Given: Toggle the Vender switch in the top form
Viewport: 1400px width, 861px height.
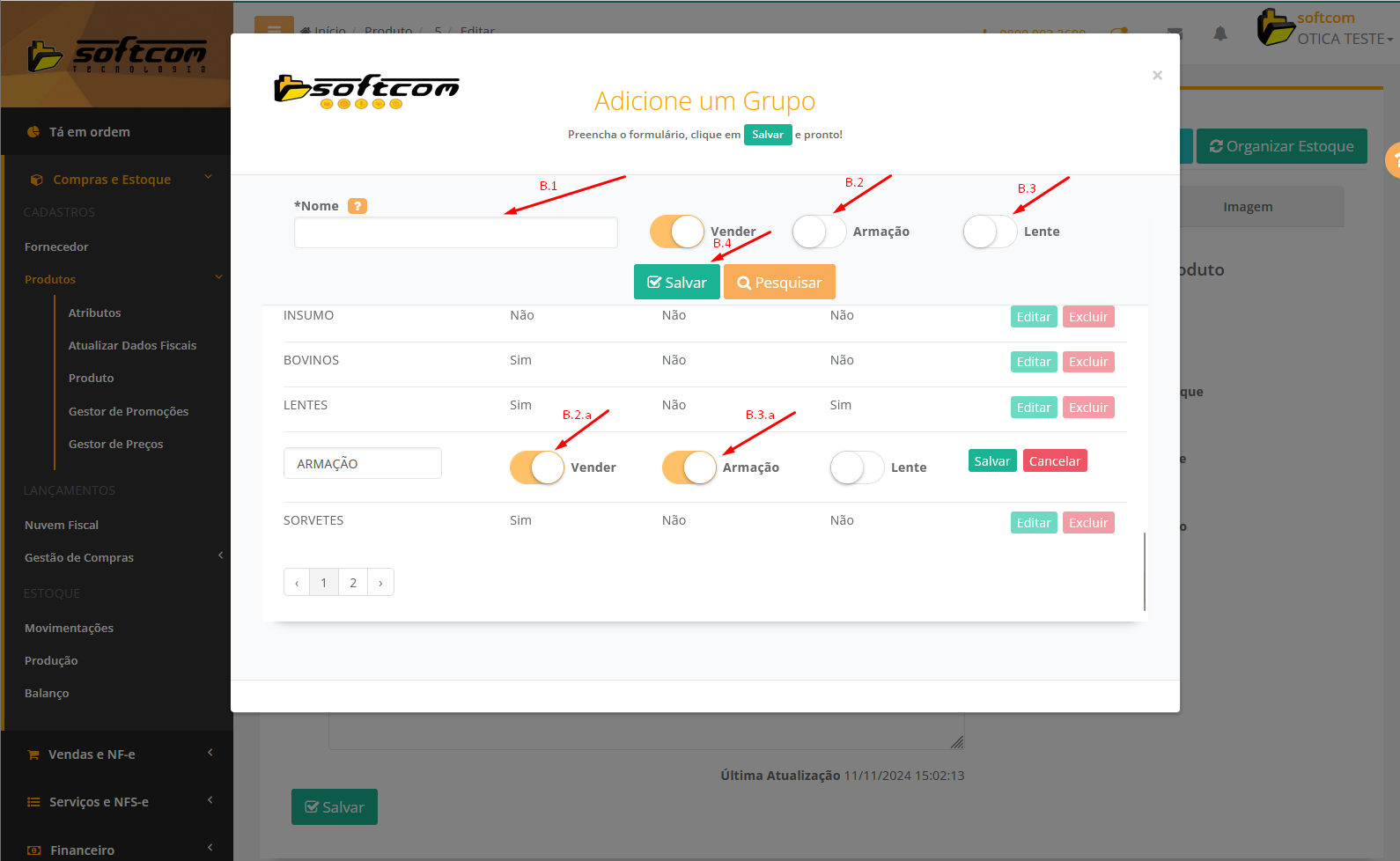Looking at the screenshot, I should point(677,232).
